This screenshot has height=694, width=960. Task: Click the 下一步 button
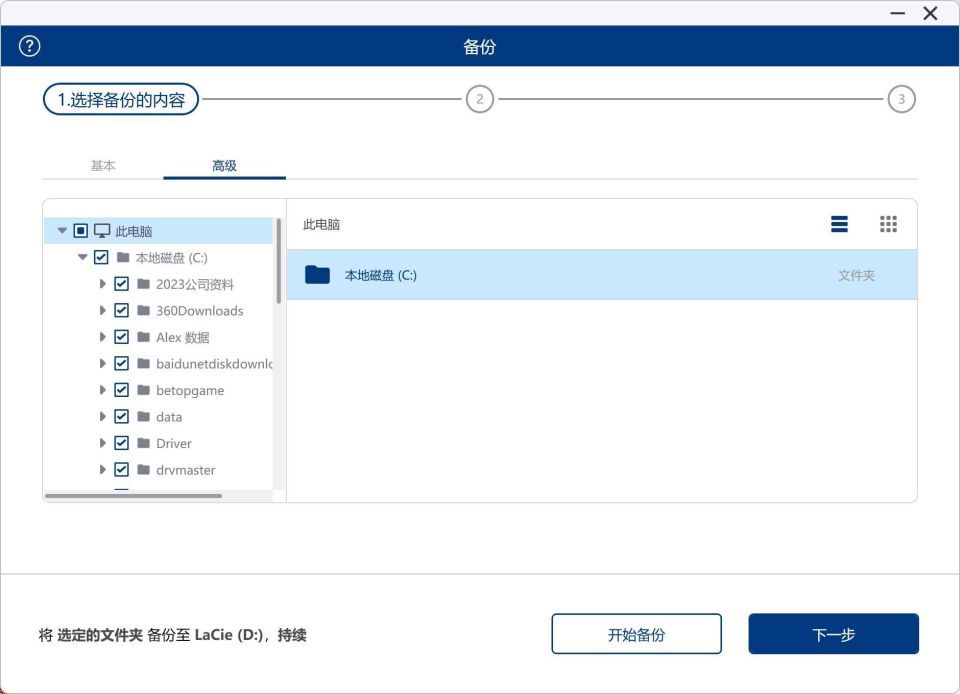(x=833, y=634)
